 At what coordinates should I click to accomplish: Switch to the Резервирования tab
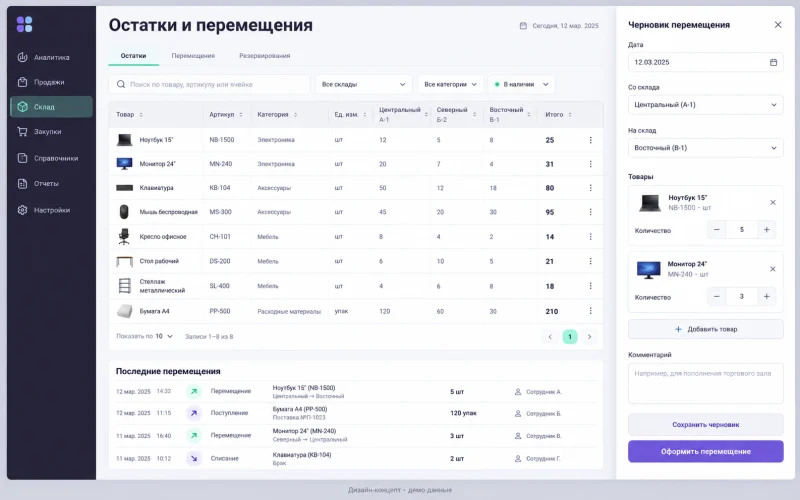(264, 56)
